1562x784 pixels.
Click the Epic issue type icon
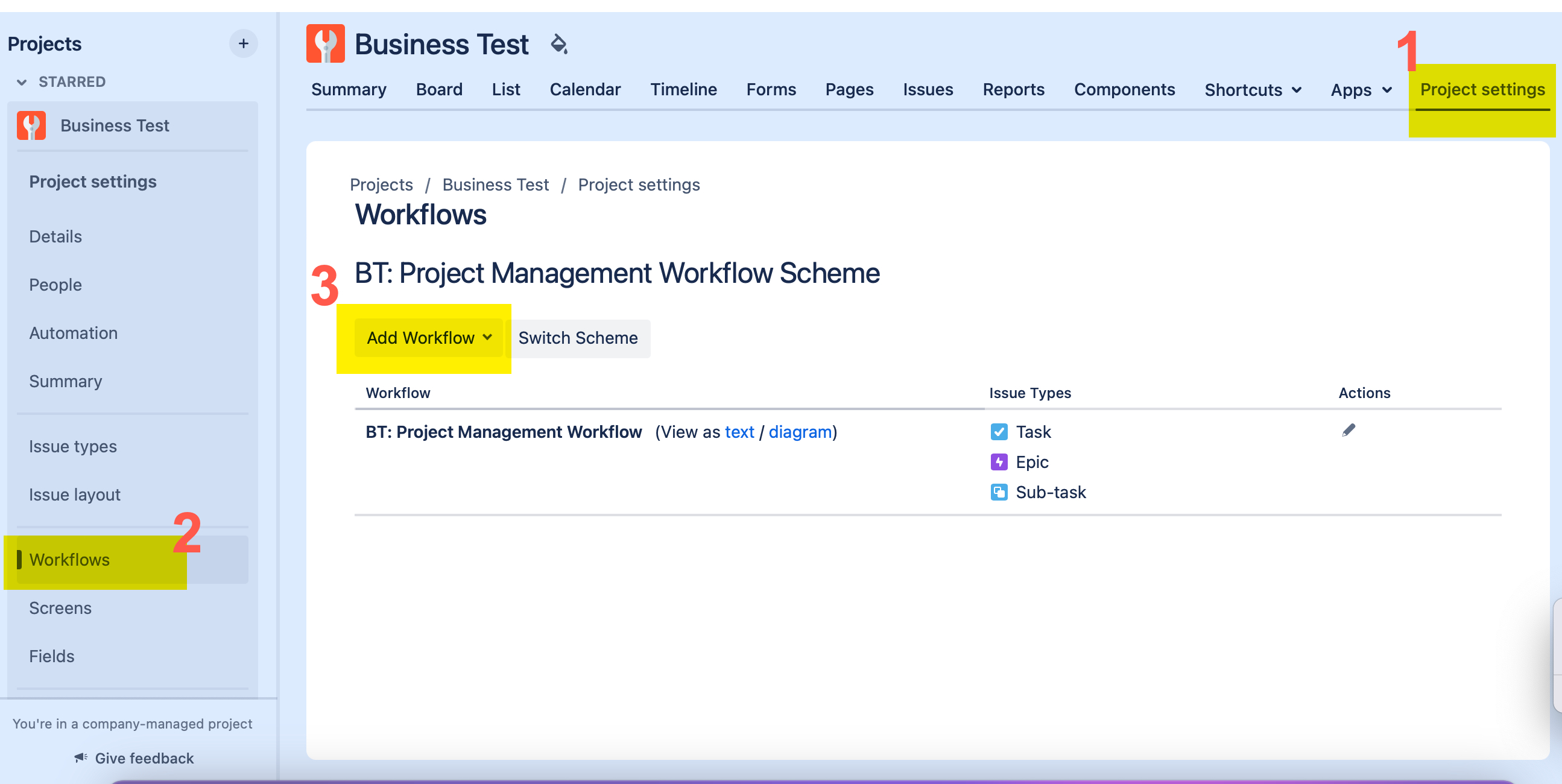(x=998, y=461)
